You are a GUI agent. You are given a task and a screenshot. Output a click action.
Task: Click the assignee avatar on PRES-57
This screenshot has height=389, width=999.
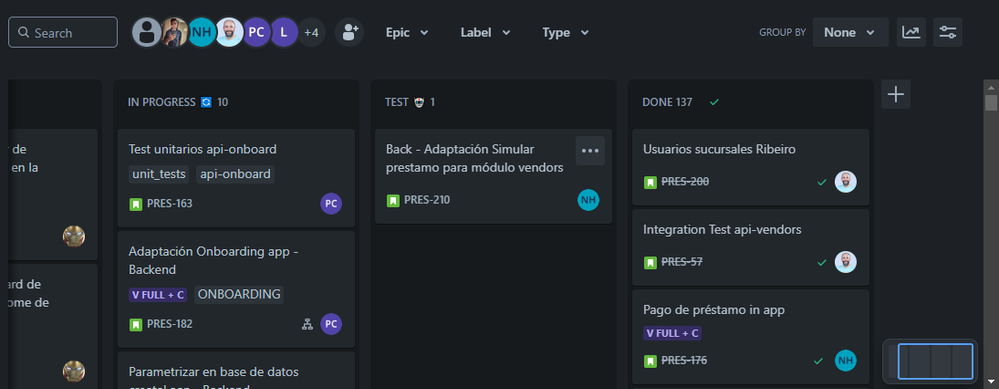coord(845,262)
